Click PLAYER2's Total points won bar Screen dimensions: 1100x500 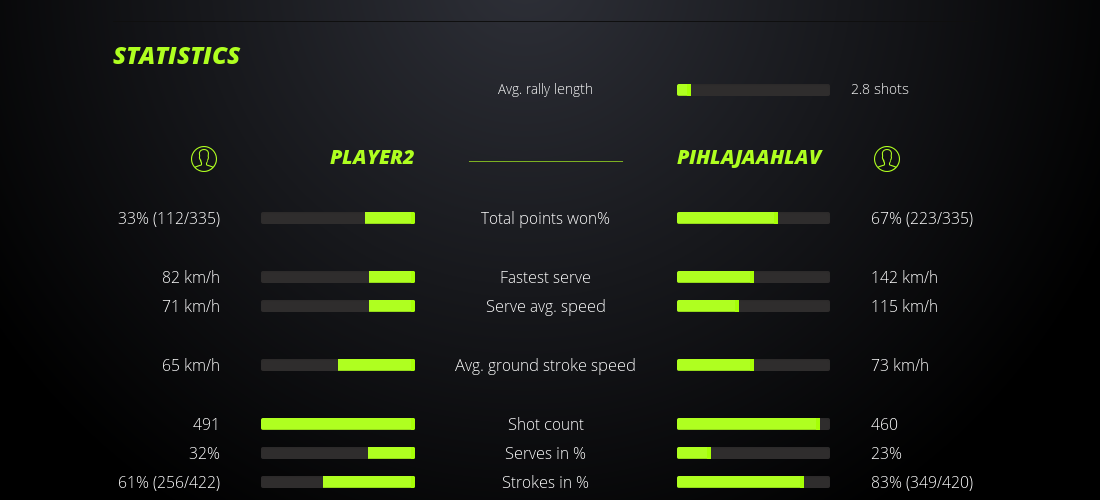[x=338, y=218]
